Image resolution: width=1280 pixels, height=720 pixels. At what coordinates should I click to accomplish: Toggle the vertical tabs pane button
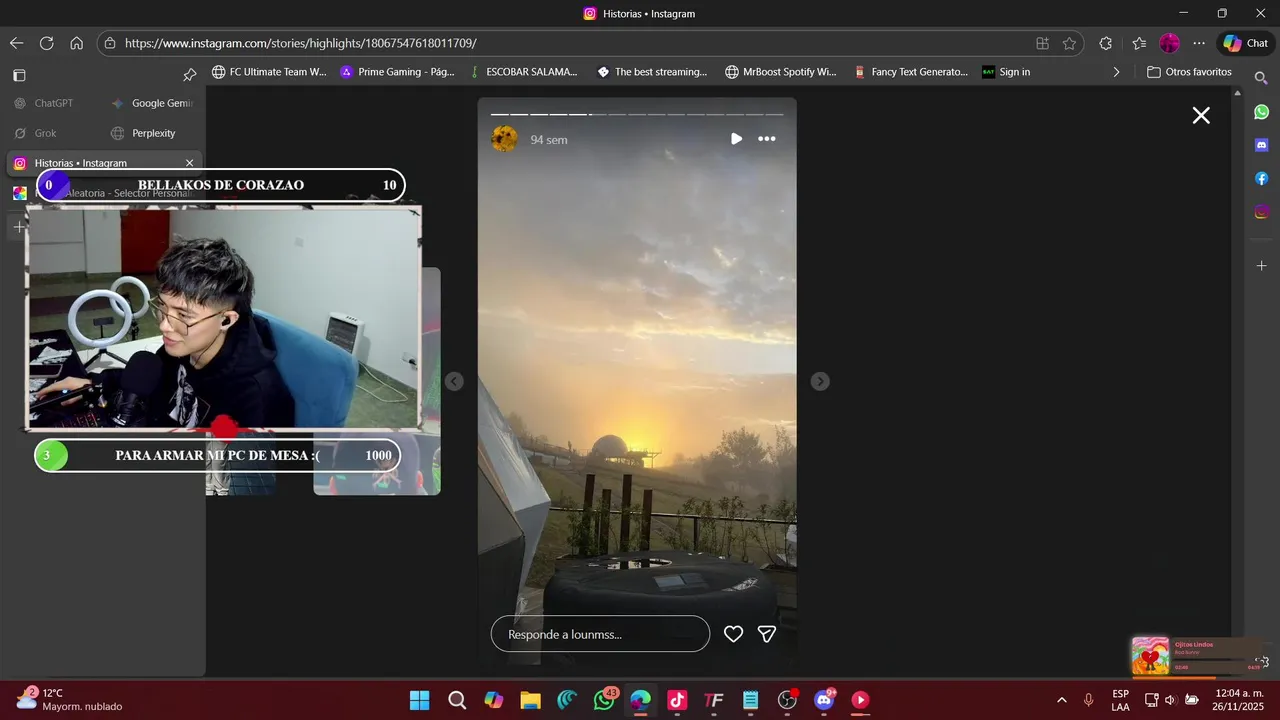pyautogui.click(x=19, y=75)
